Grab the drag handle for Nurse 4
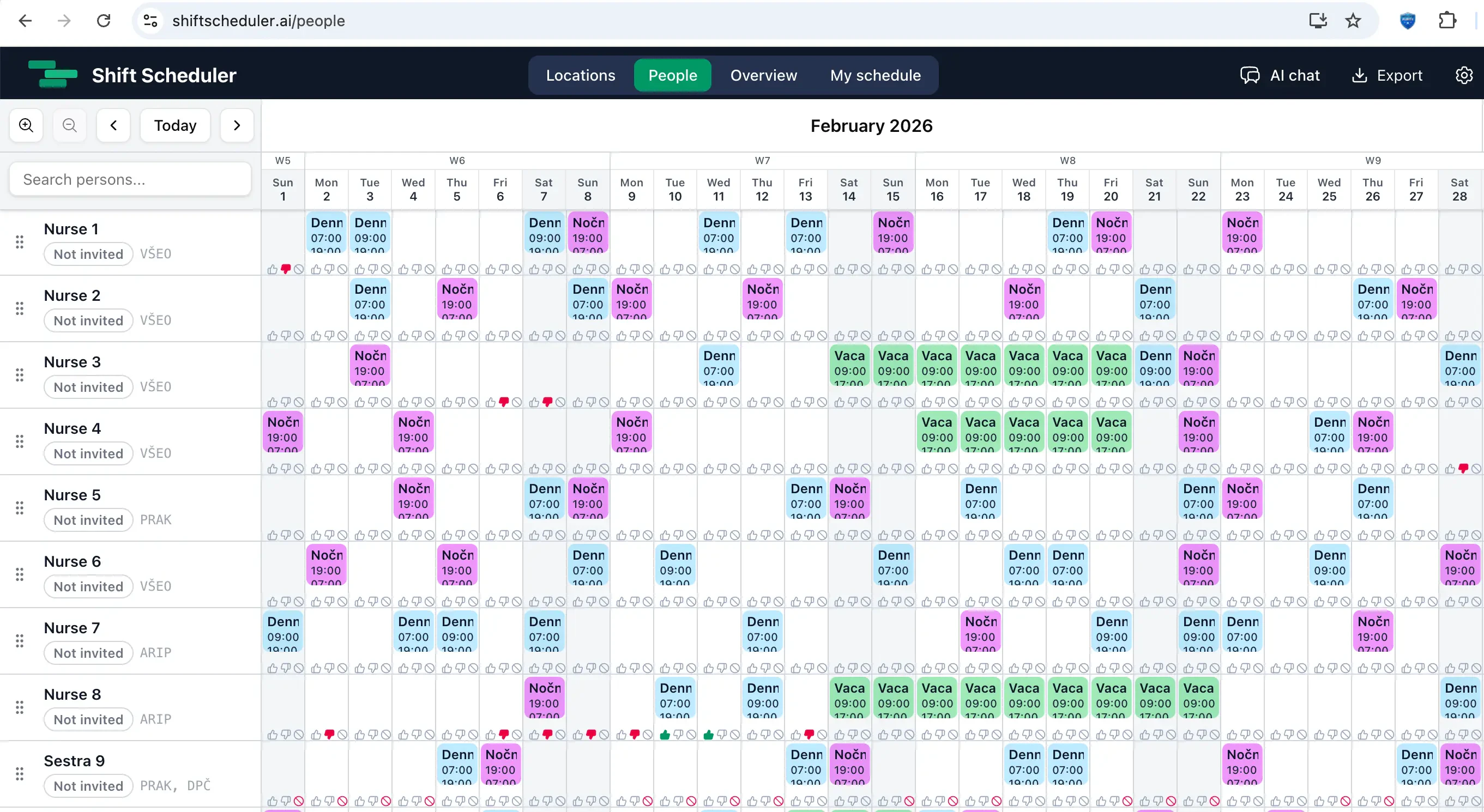The image size is (1484, 812). point(20,441)
